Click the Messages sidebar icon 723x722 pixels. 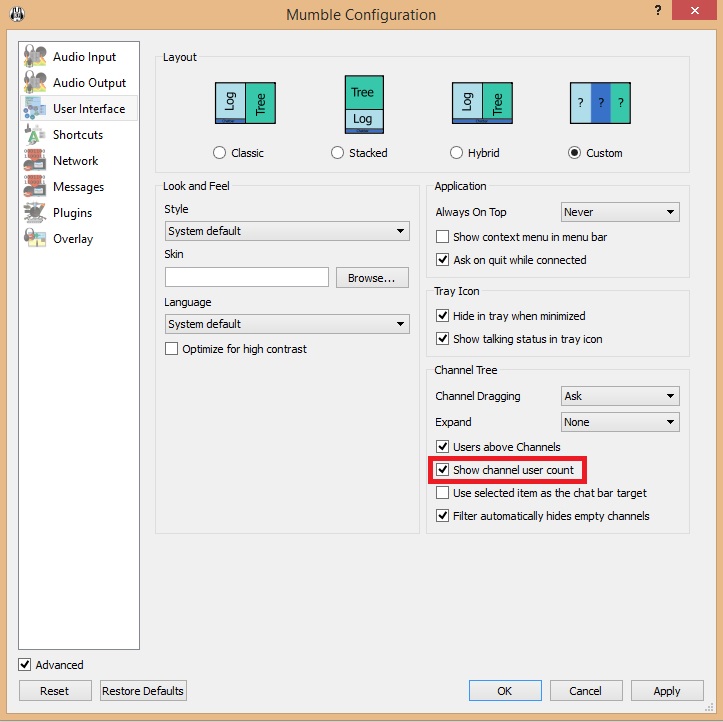click(35, 186)
